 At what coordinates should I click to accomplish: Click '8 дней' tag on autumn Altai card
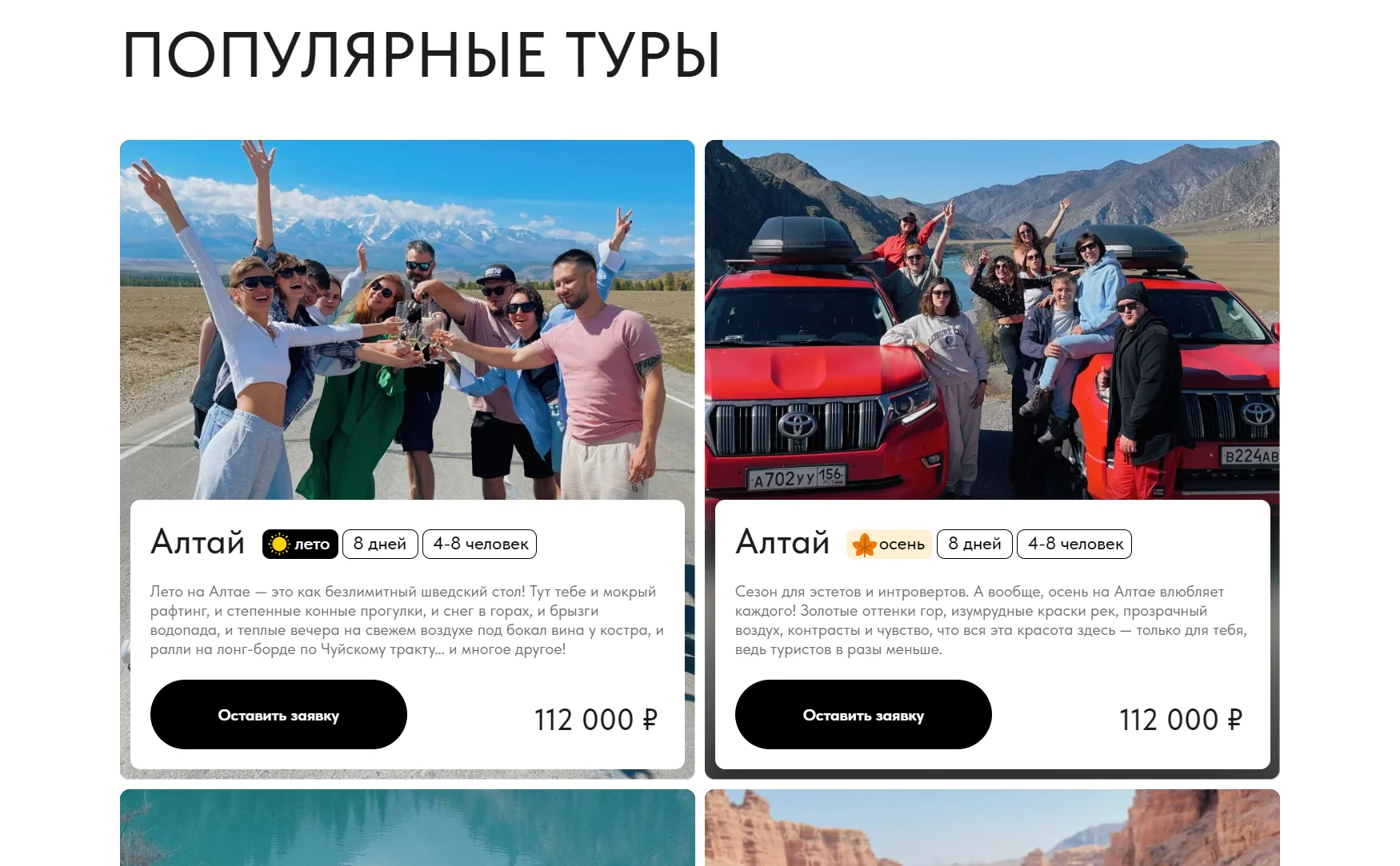[974, 544]
